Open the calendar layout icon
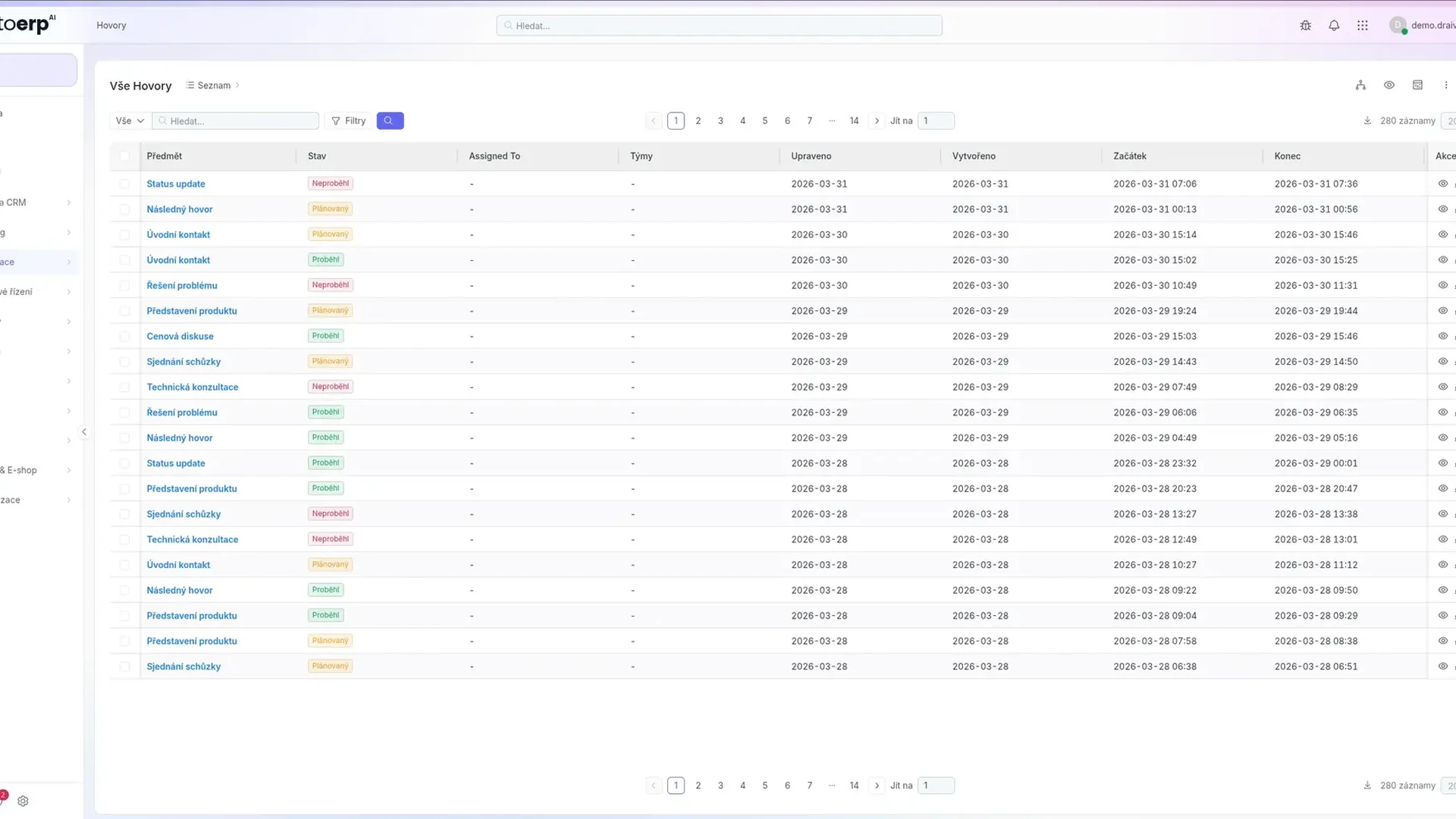 [x=1417, y=85]
